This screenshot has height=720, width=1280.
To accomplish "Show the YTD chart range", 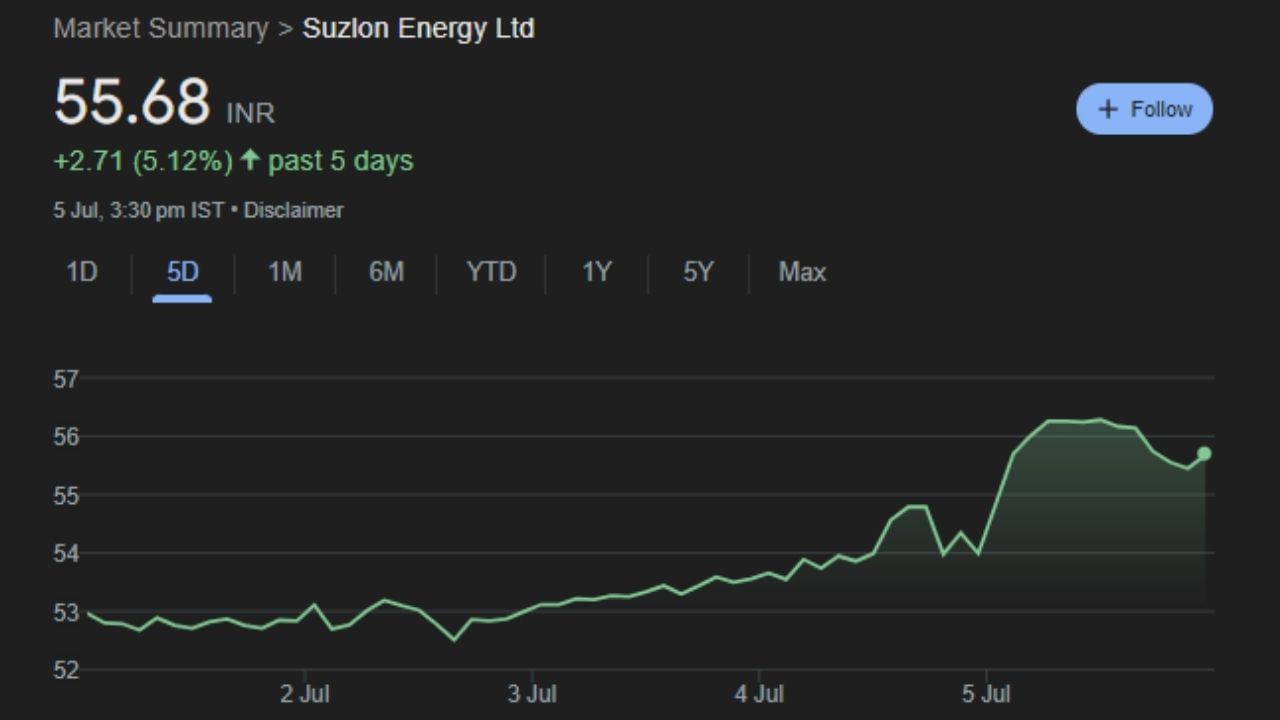I will [491, 272].
